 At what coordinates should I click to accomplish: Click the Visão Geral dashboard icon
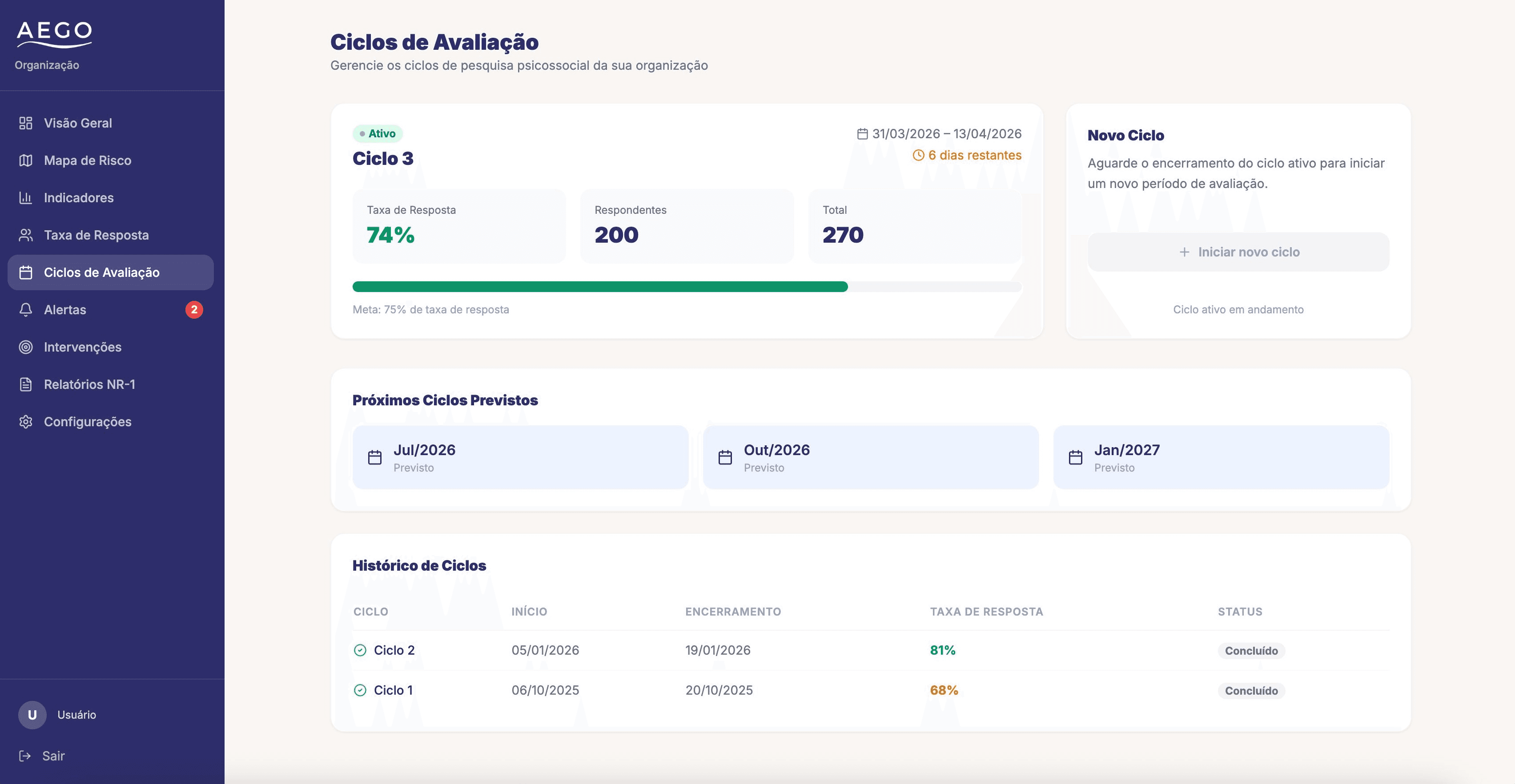(25, 123)
